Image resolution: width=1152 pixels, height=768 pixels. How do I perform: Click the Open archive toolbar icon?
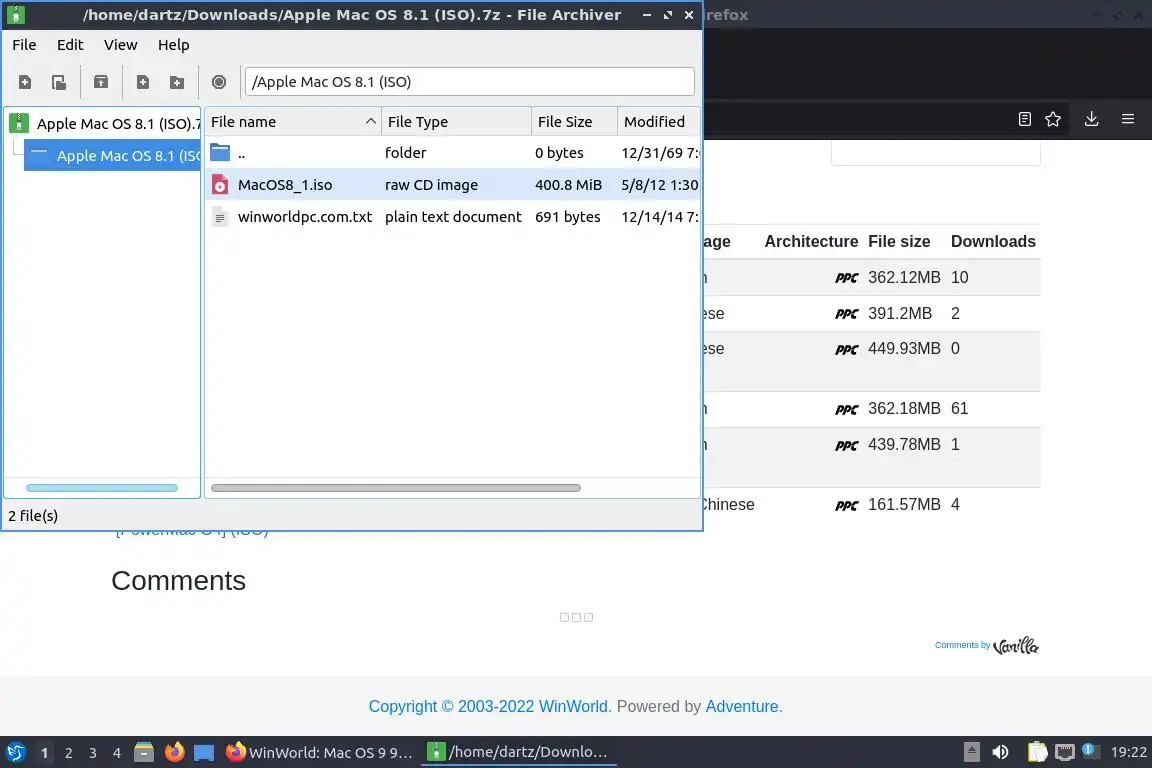[59, 82]
